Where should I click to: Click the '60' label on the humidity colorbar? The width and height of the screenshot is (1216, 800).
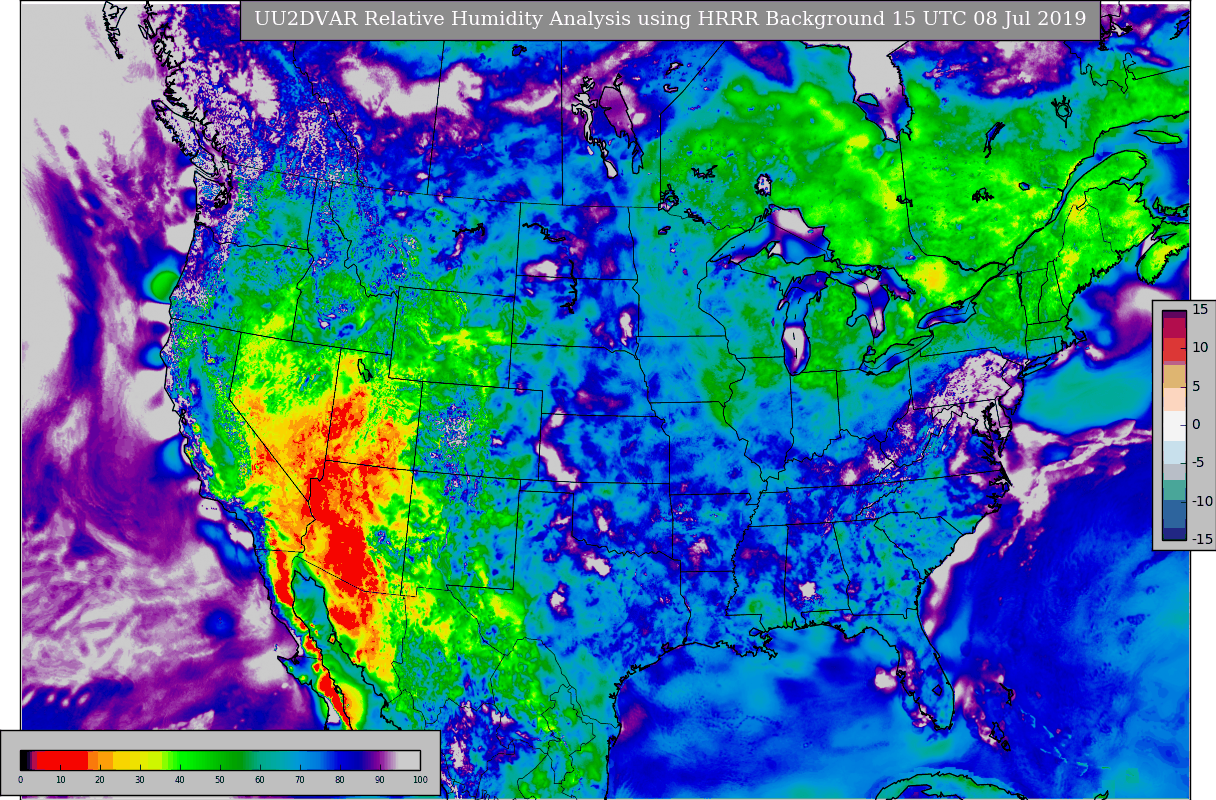click(260, 780)
